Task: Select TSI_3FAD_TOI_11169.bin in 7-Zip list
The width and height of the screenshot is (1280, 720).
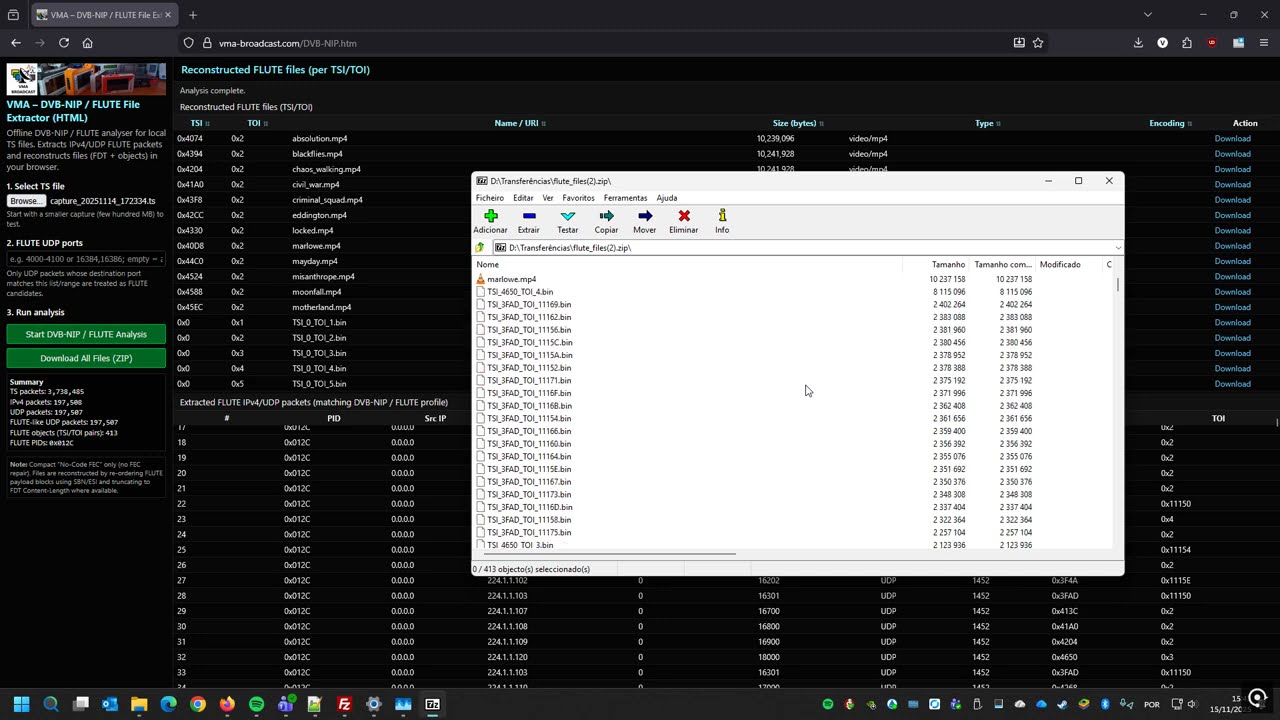Action: tap(529, 304)
